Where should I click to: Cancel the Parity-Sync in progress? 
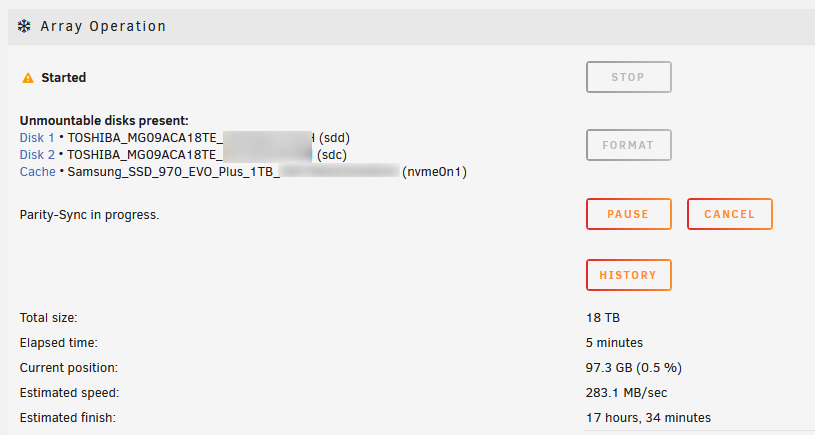[x=729, y=214]
